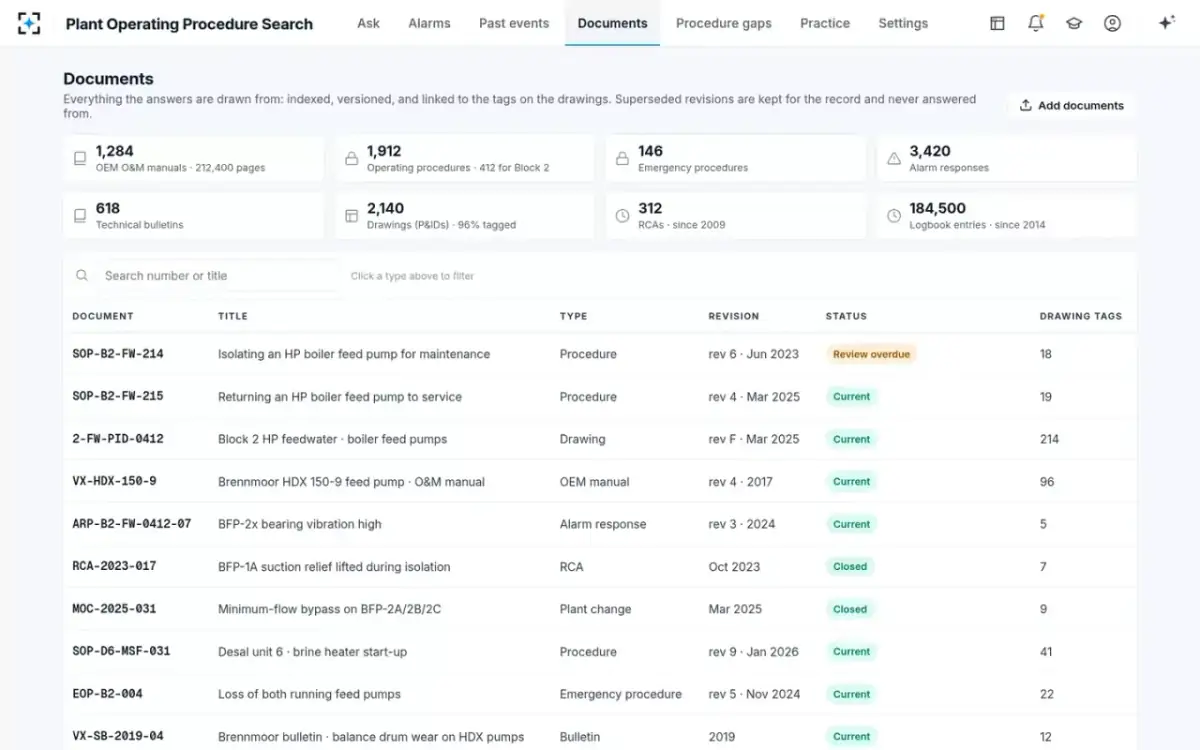Sort by DOCUMENT column header
Screen dimensions: 1200x750
(x=103, y=316)
